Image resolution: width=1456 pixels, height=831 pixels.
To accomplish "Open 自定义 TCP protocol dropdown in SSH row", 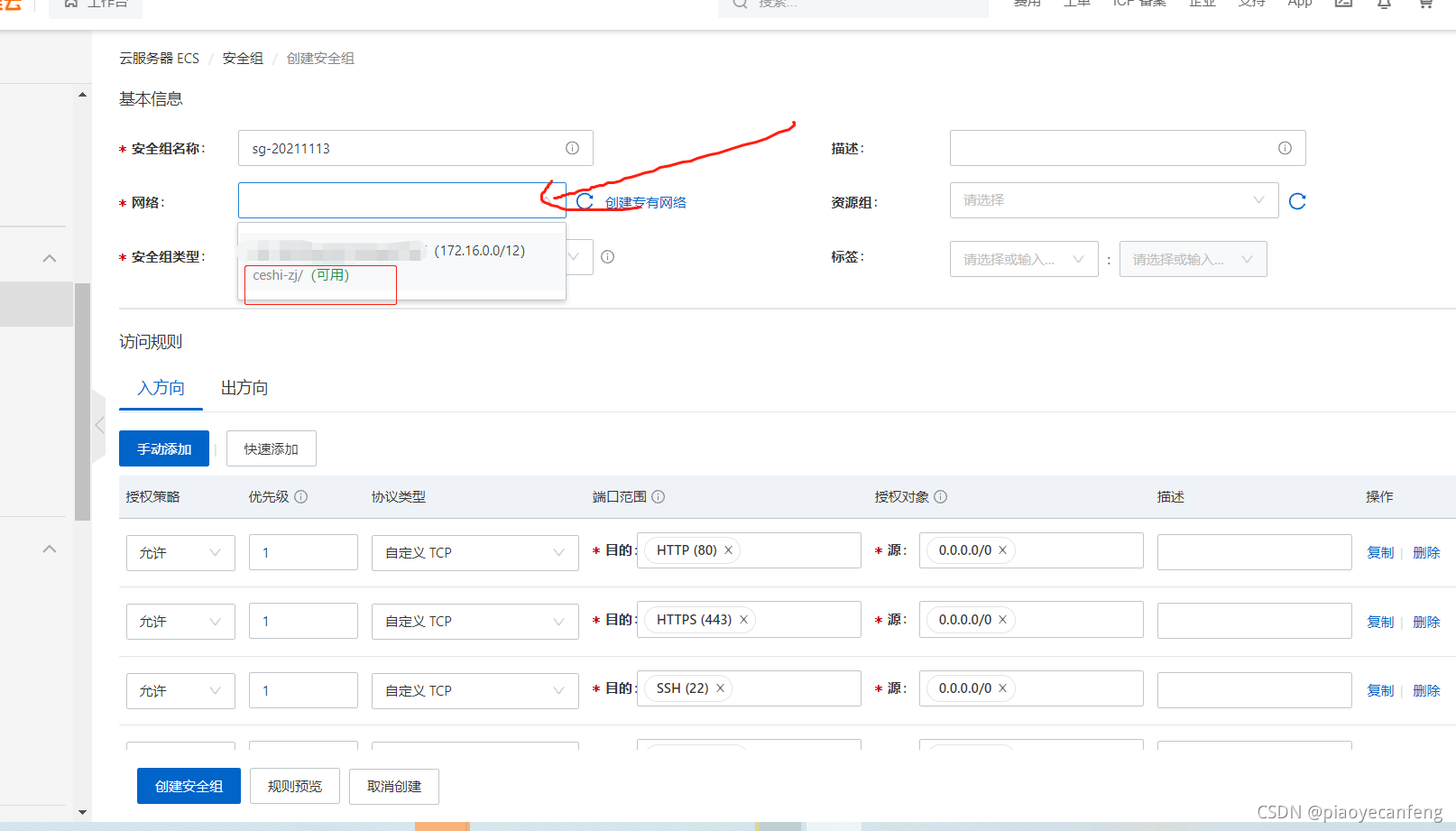I will click(475, 691).
